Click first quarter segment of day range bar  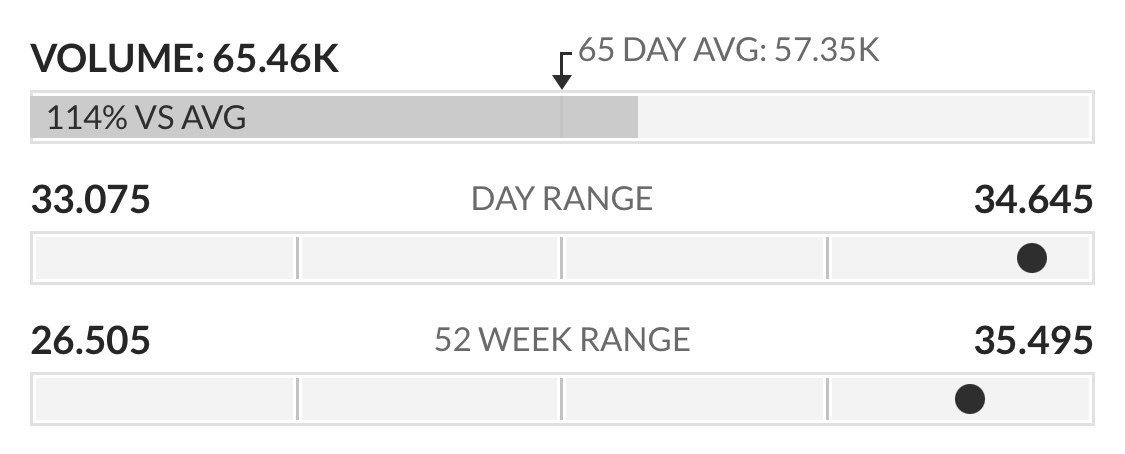[165, 258]
